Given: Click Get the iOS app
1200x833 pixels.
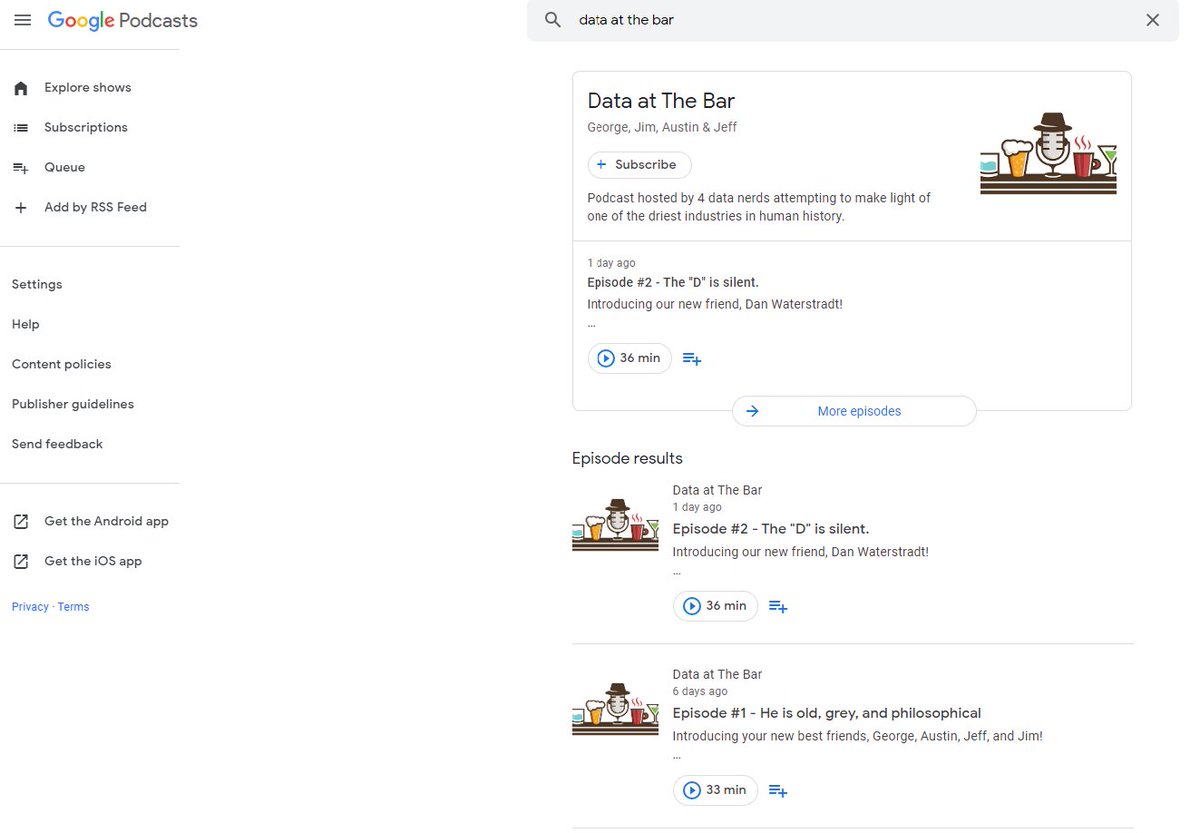Looking at the screenshot, I should tap(93, 561).
